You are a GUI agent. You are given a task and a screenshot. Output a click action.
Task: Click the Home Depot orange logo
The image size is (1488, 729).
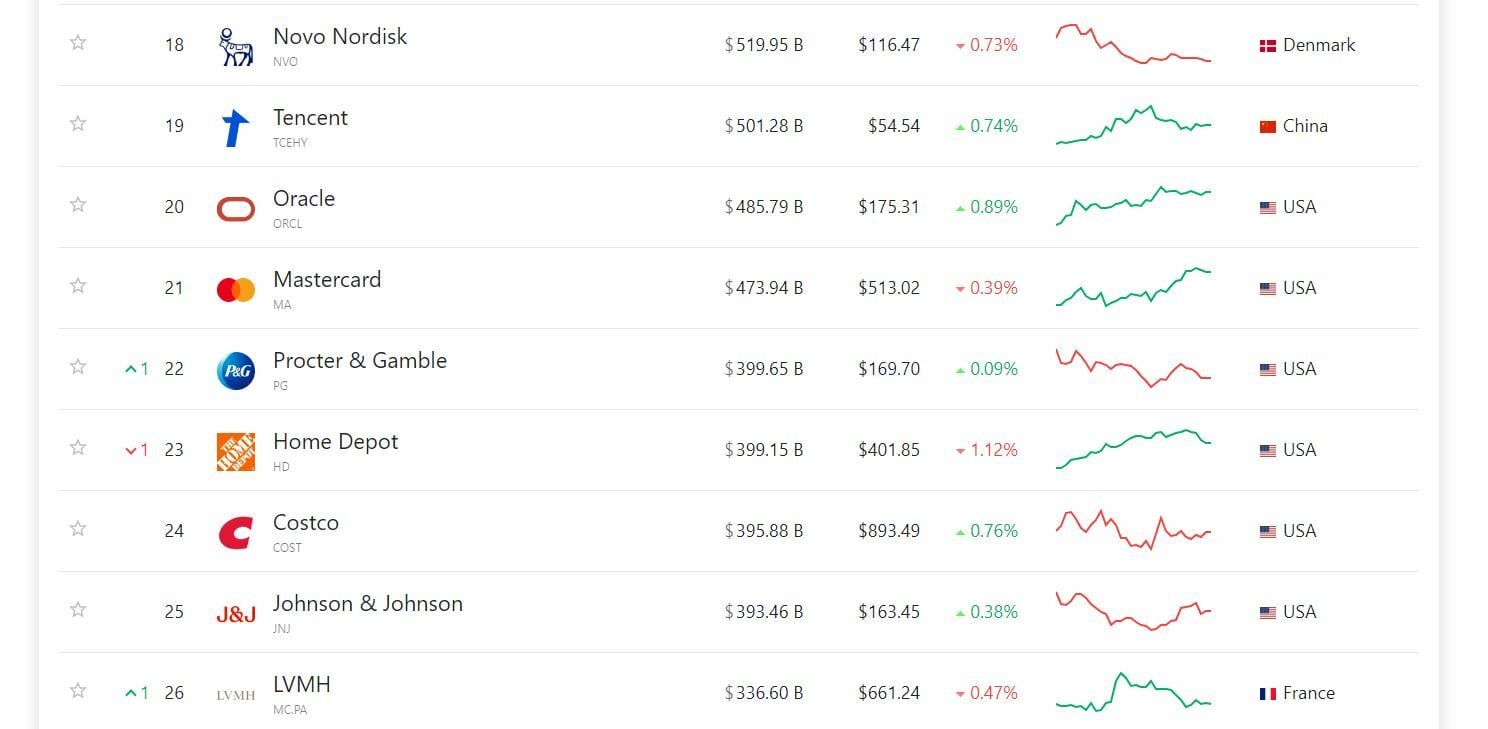(x=236, y=451)
